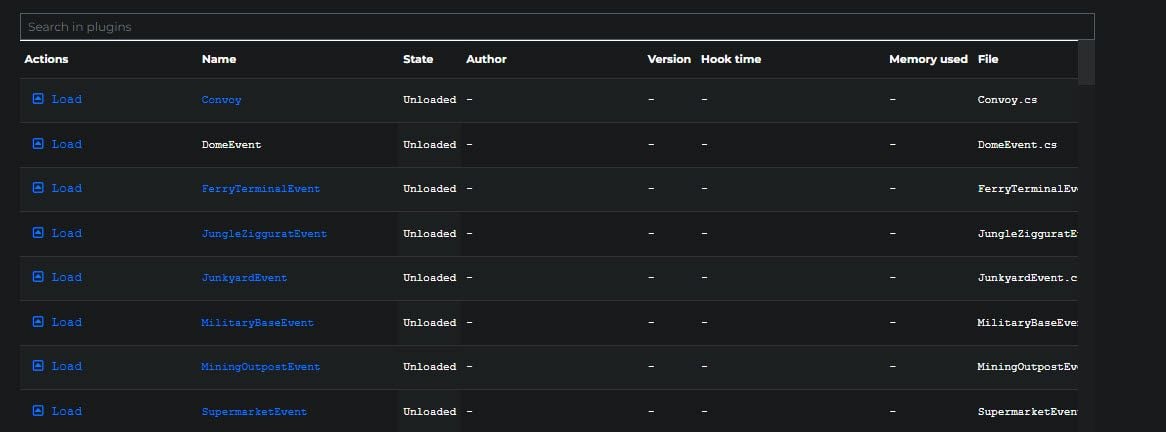
Task: Click the Load icon beside DomeEvent
Action: tap(38, 144)
